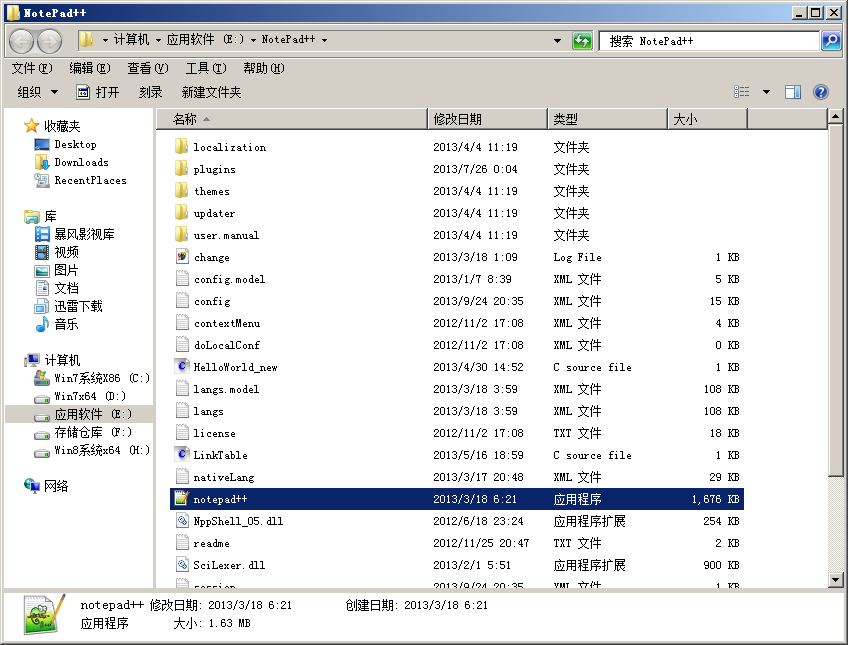
Task: Select the NppShell_05.dll file icon
Action: pyautogui.click(x=182, y=521)
